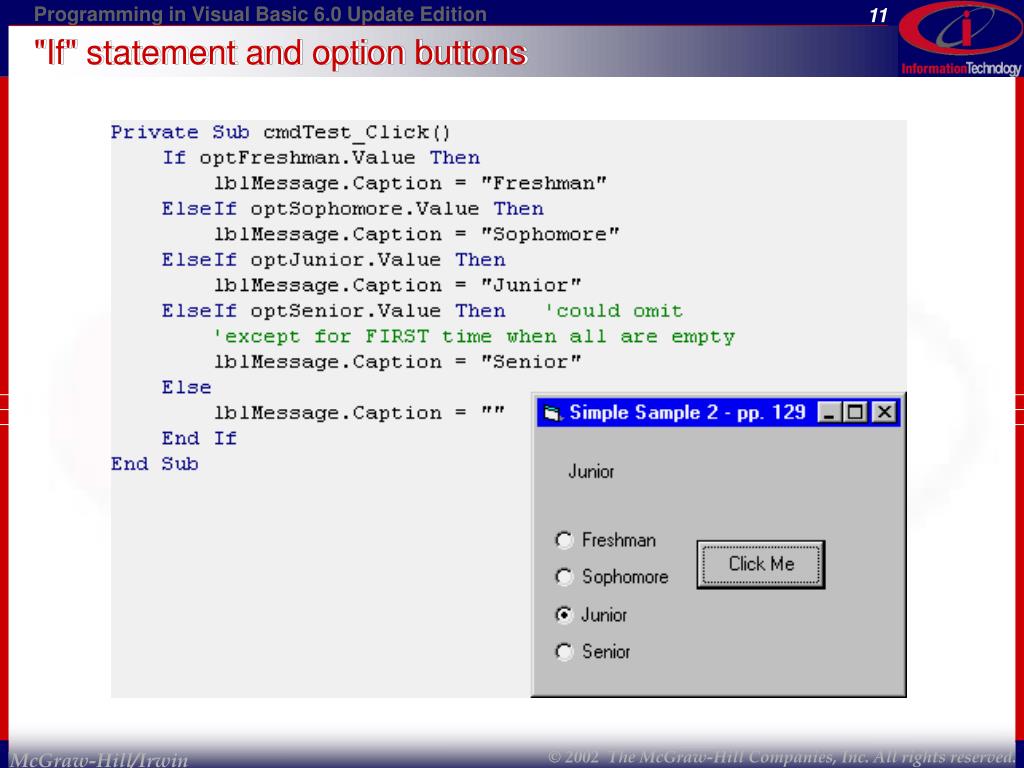Image resolution: width=1024 pixels, height=768 pixels.
Task: Click the Click Me button
Action: (x=761, y=564)
